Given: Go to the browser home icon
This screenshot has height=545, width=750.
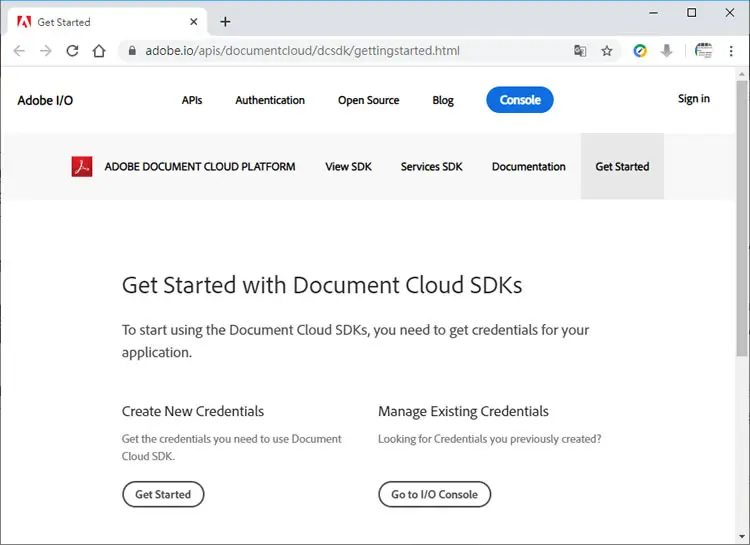Looking at the screenshot, I should click(x=99, y=51).
